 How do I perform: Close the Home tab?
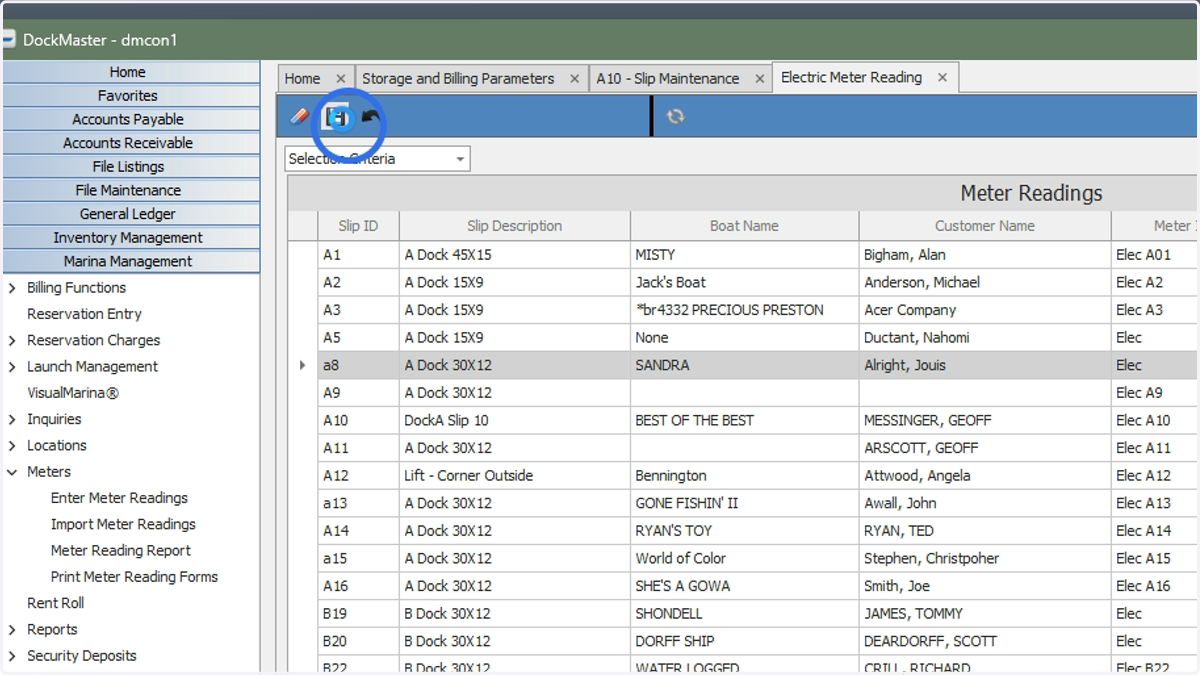point(341,79)
